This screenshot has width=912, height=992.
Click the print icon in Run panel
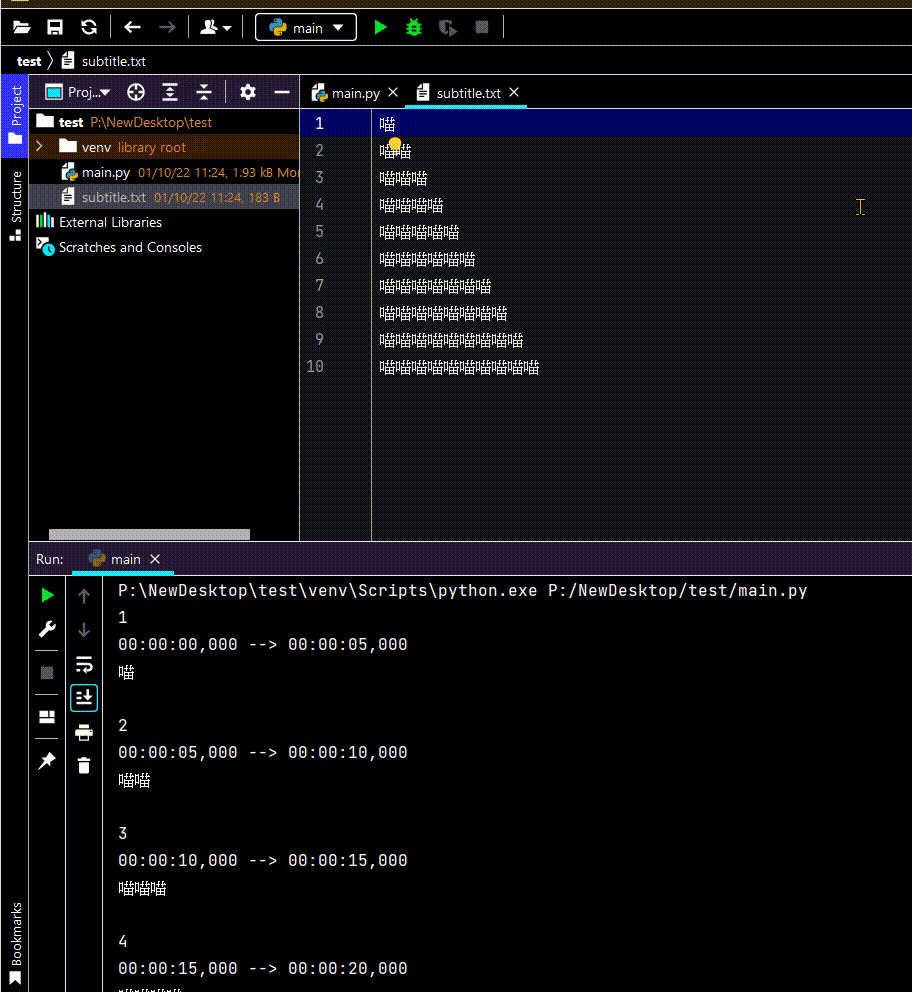pos(84,733)
